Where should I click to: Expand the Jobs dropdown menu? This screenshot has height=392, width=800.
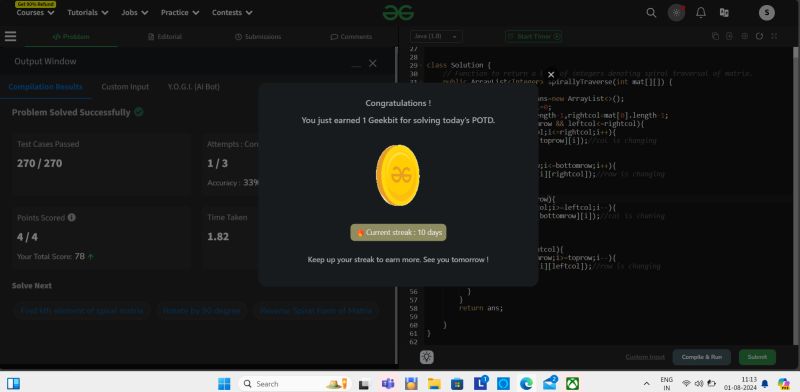coord(135,13)
